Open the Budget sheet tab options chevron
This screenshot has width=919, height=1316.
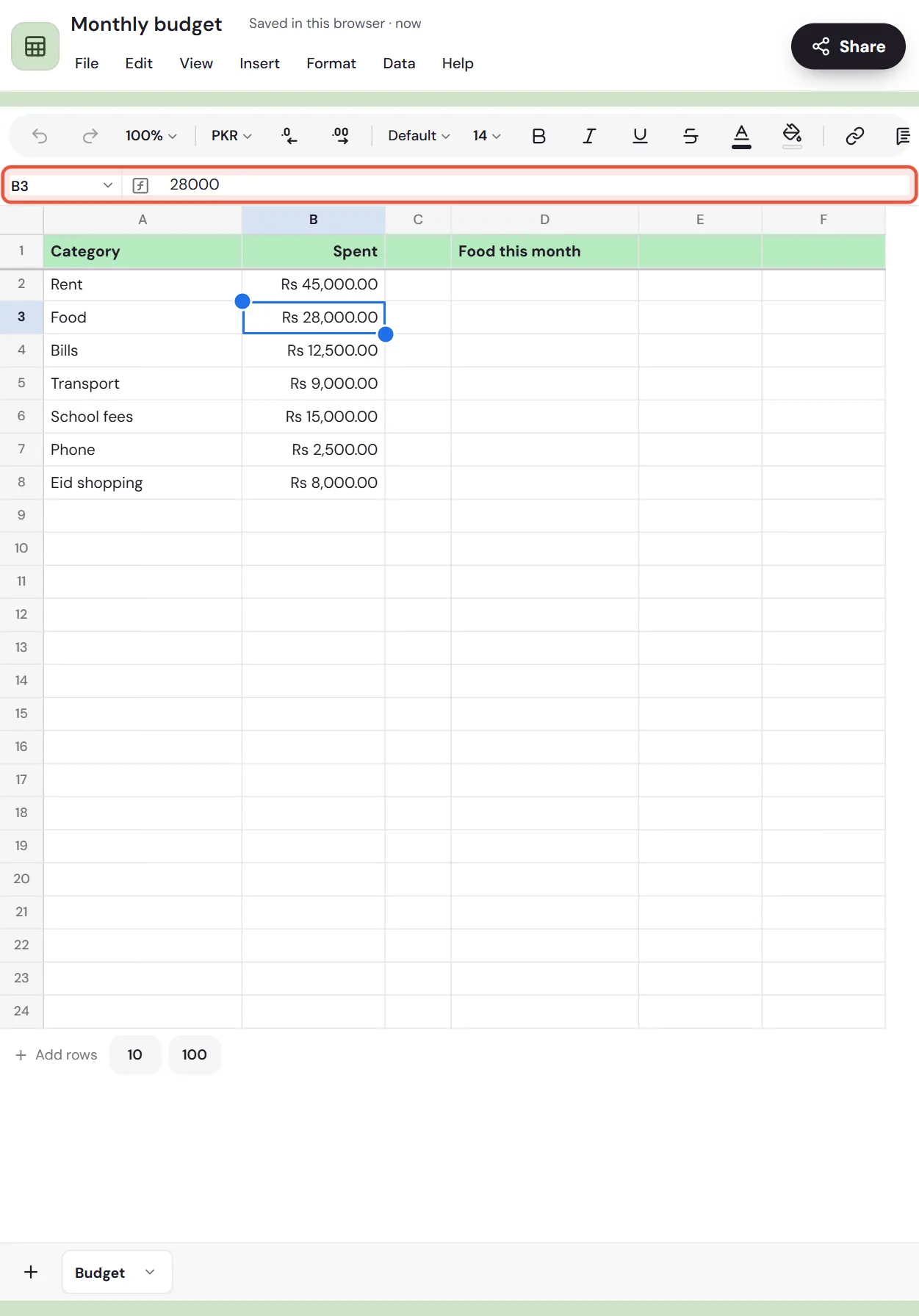pos(150,1272)
